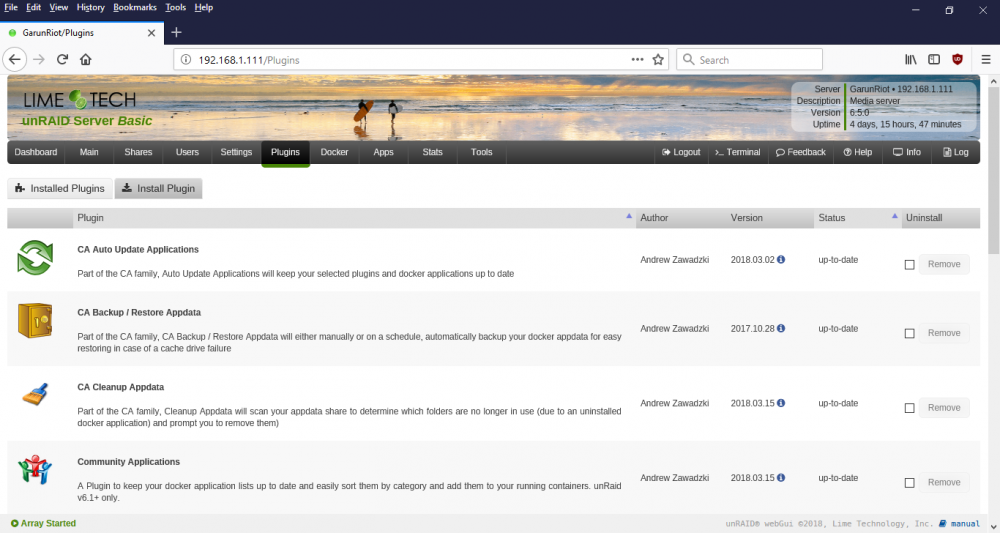Open the Firefox Tools menu

pos(175,8)
